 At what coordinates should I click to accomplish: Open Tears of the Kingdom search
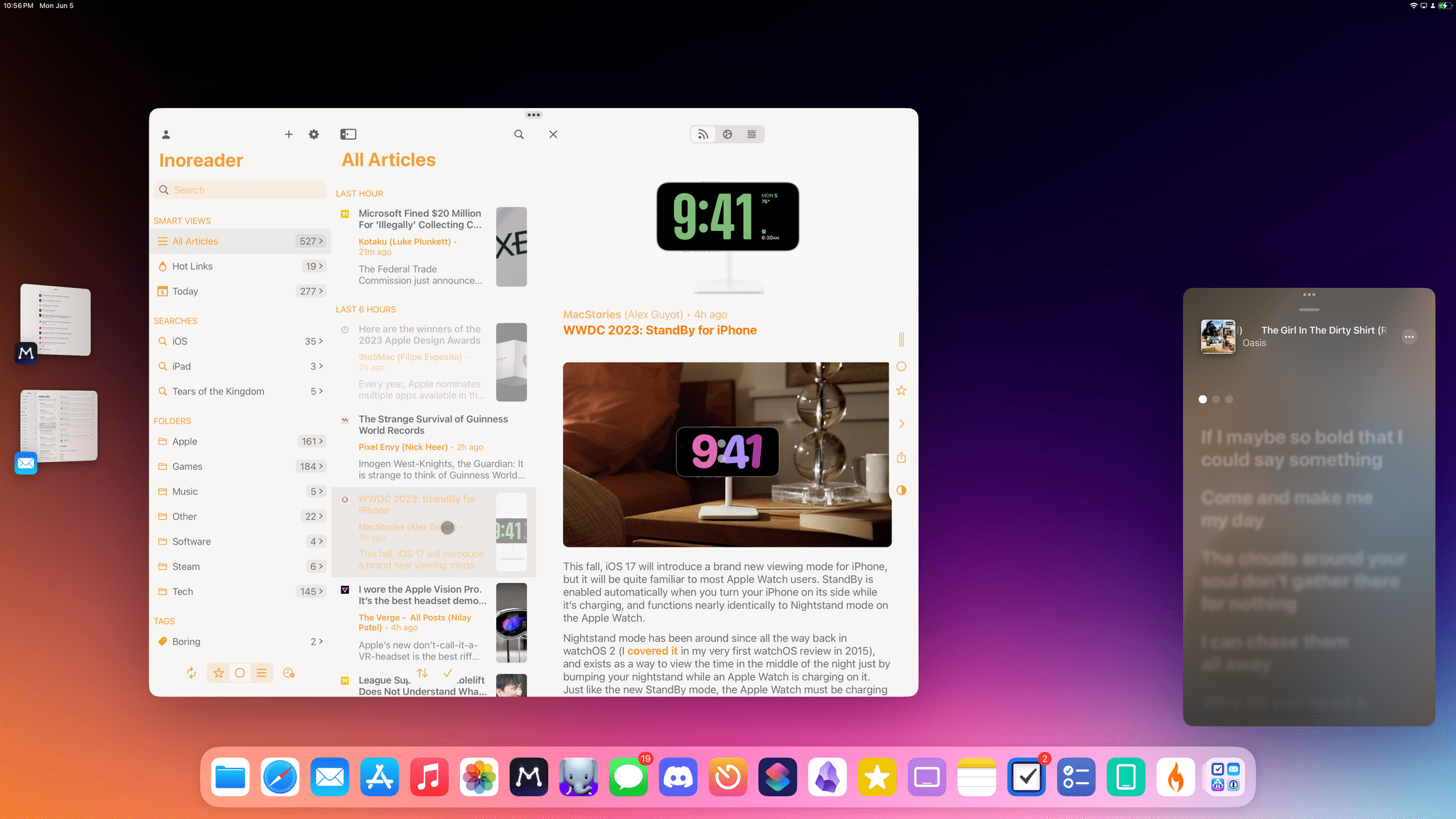coord(240,391)
